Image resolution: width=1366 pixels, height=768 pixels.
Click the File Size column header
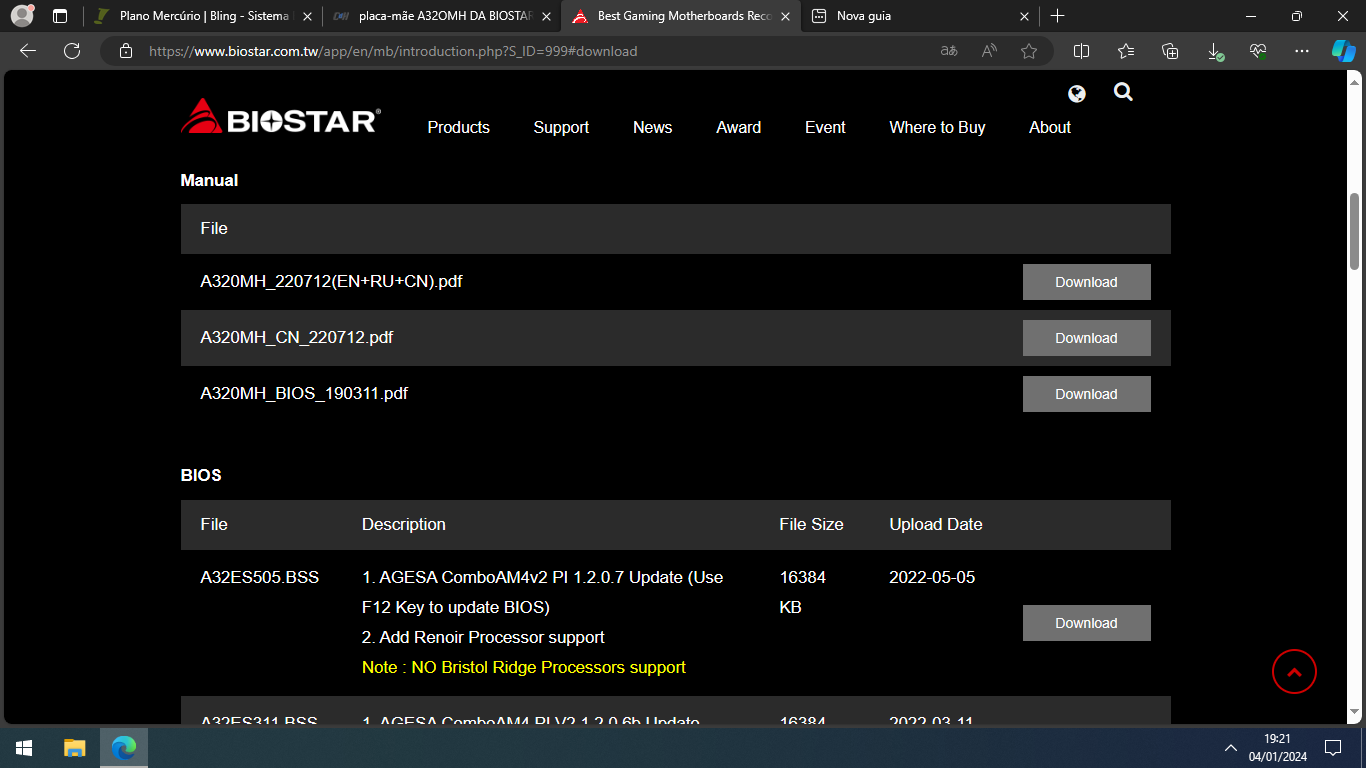tap(812, 525)
